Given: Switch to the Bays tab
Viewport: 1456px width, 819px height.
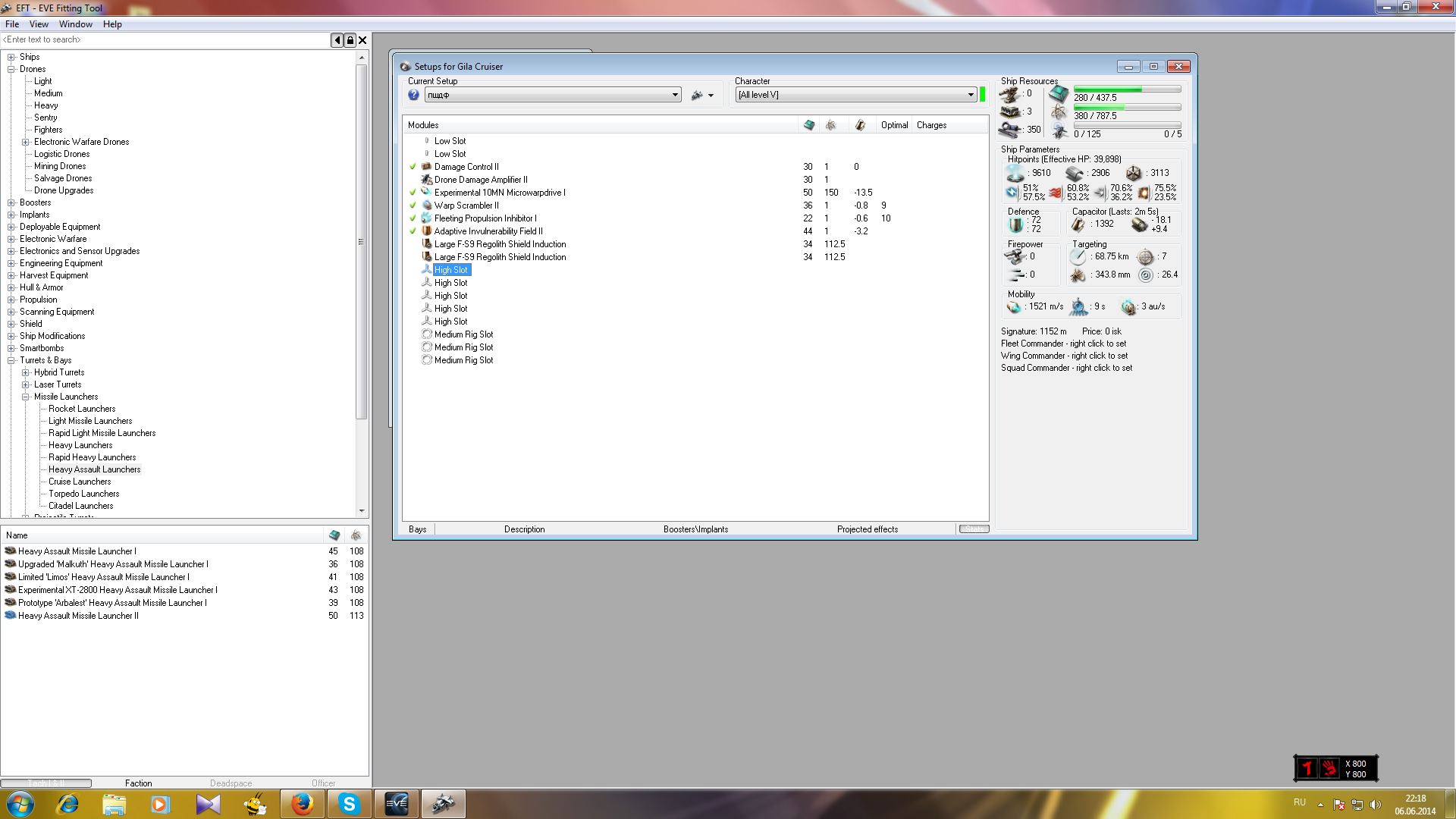Looking at the screenshot, I should (417, 529).
